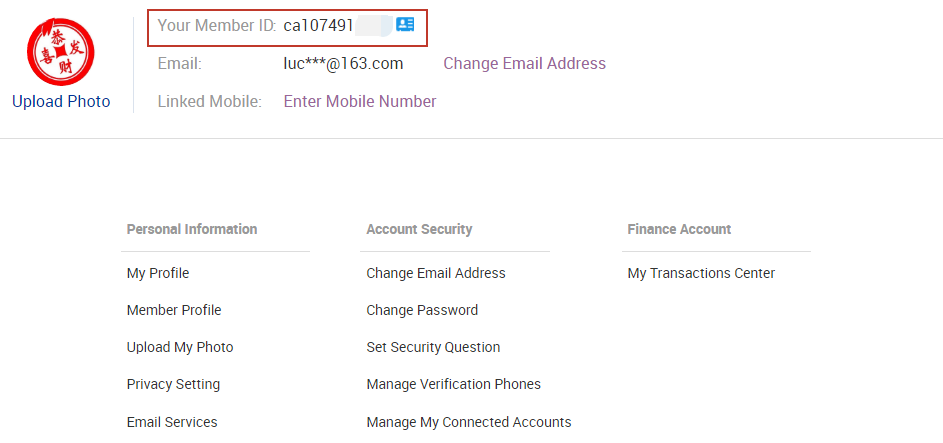Click the Account Security section heading
This screenshot has width=943, height=443.
point(419,229)
